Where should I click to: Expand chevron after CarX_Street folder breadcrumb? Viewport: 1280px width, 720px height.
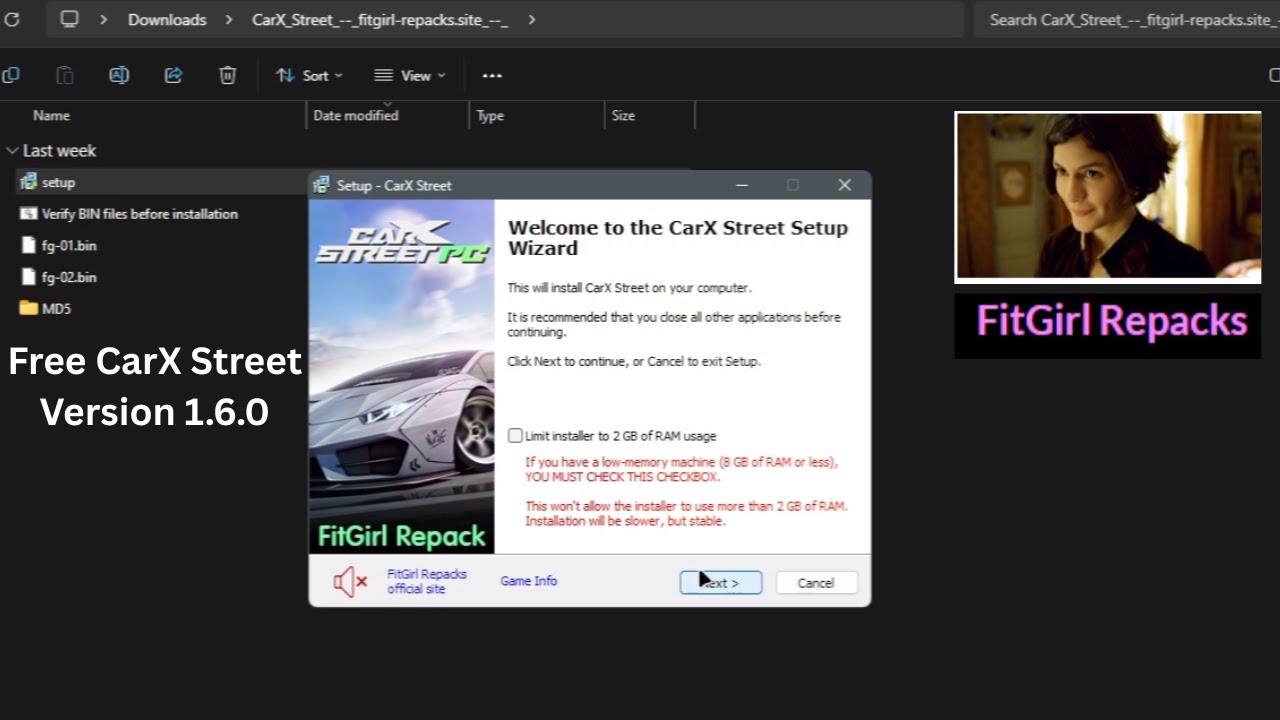pyautogui.click(x=531, y=19)
